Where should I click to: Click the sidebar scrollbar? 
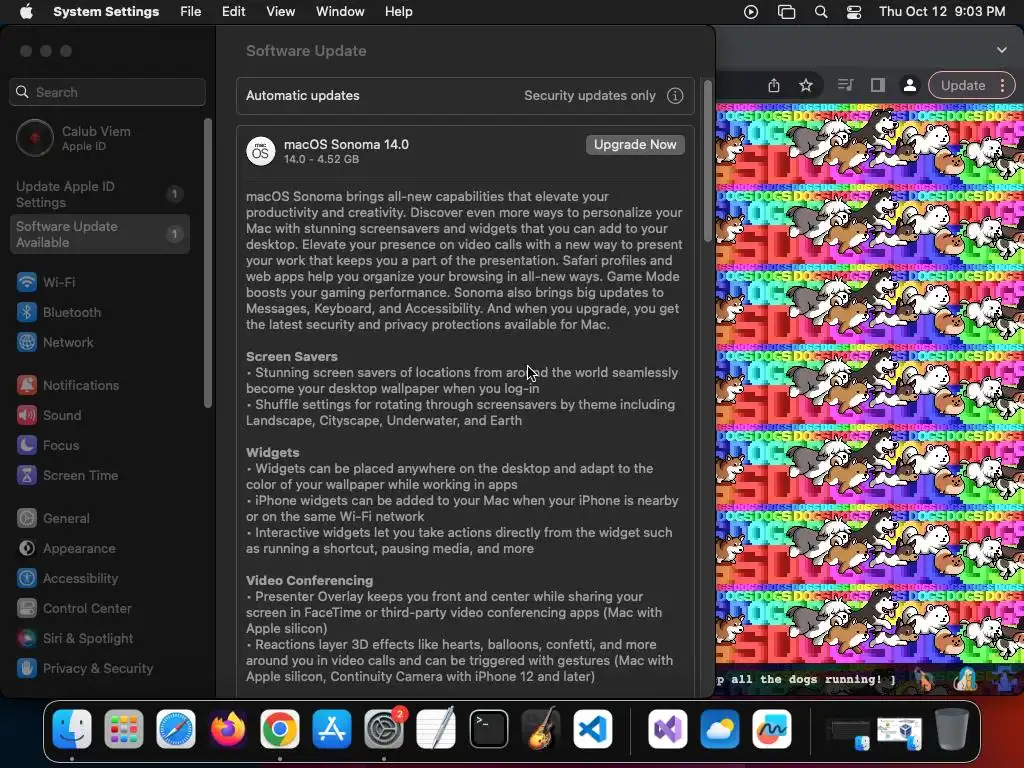[x=208, y=263]
